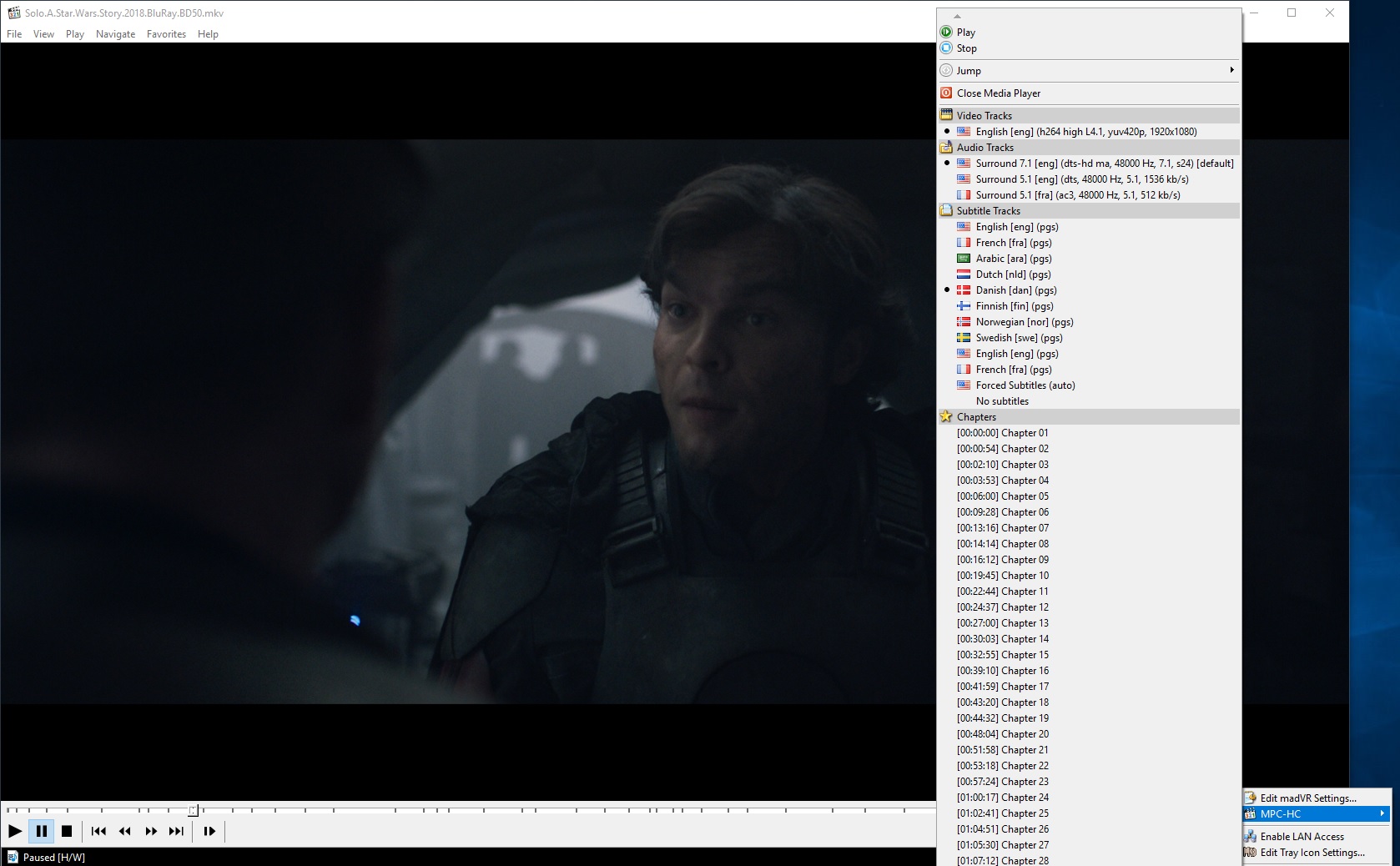Jump to Chapter 24 at 01:00:17
This screenshot has width=1400, height=866.
1089,798
